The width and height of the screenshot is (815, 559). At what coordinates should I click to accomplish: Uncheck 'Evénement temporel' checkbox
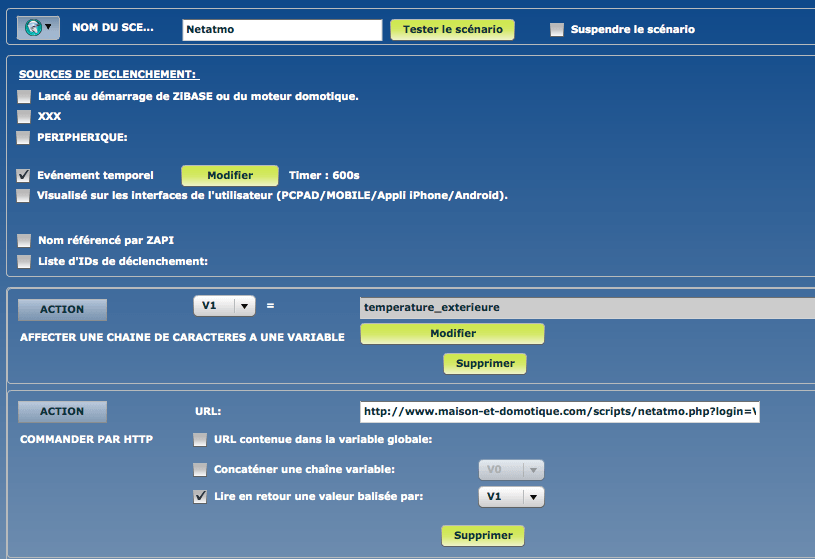[23, 175]
